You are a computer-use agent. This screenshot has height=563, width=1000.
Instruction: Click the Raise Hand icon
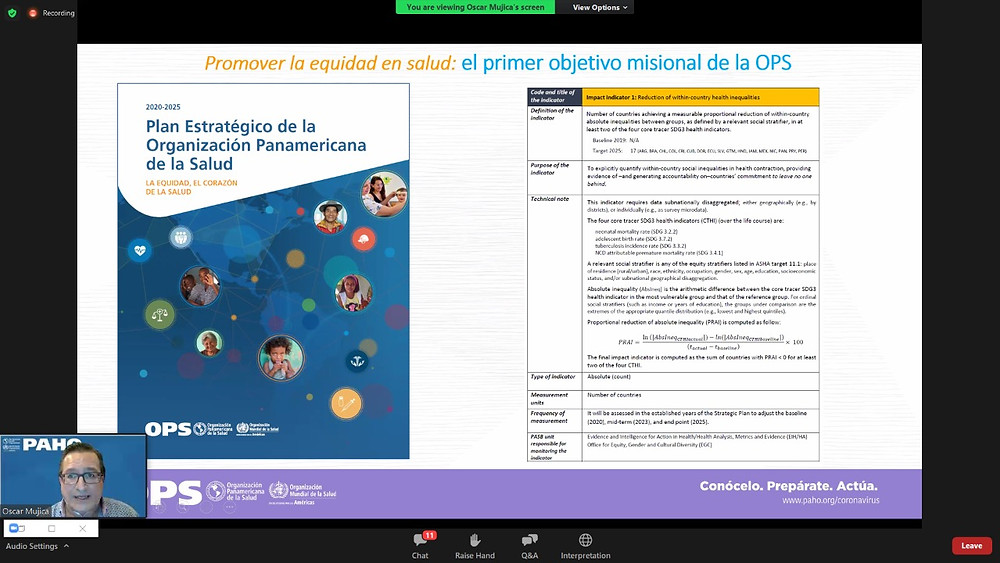coord(474,541)
